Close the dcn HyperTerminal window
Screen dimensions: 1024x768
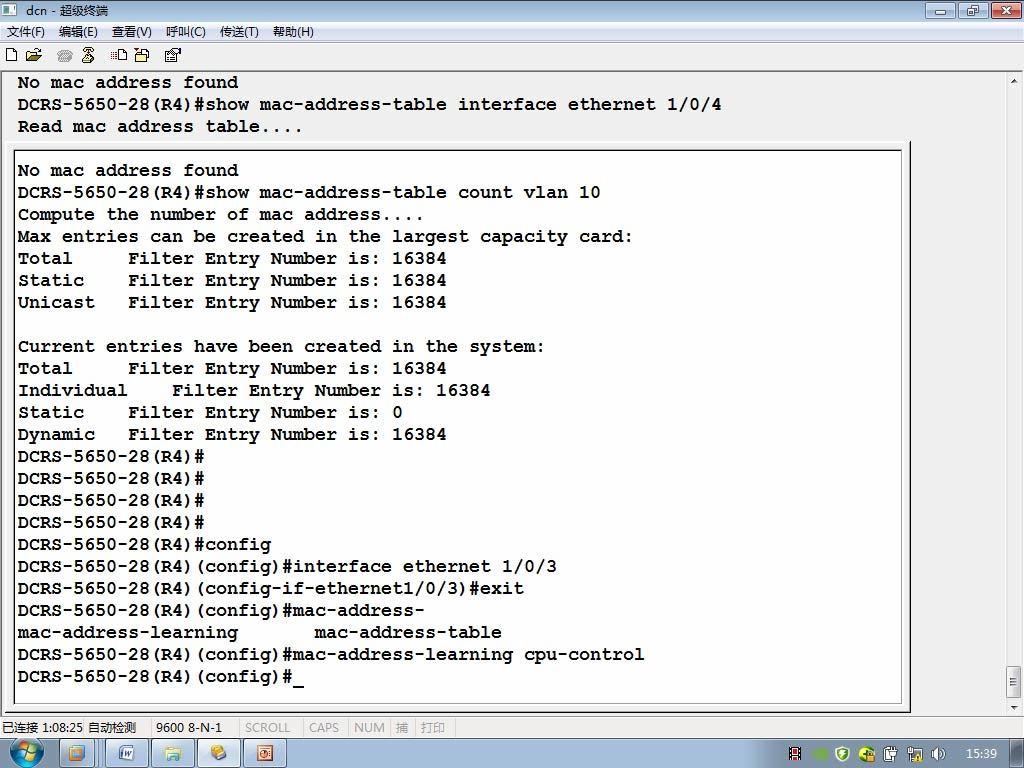(x=1006, y=10)
